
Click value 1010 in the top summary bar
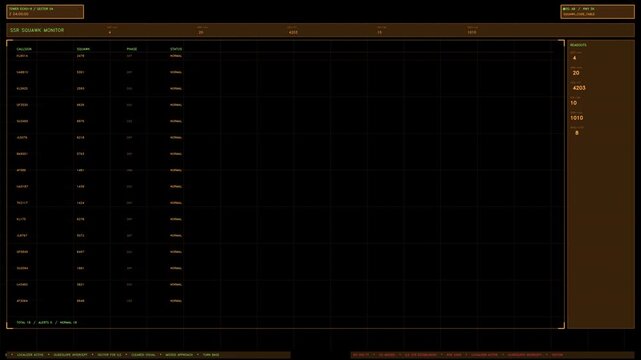click(472, 32)
